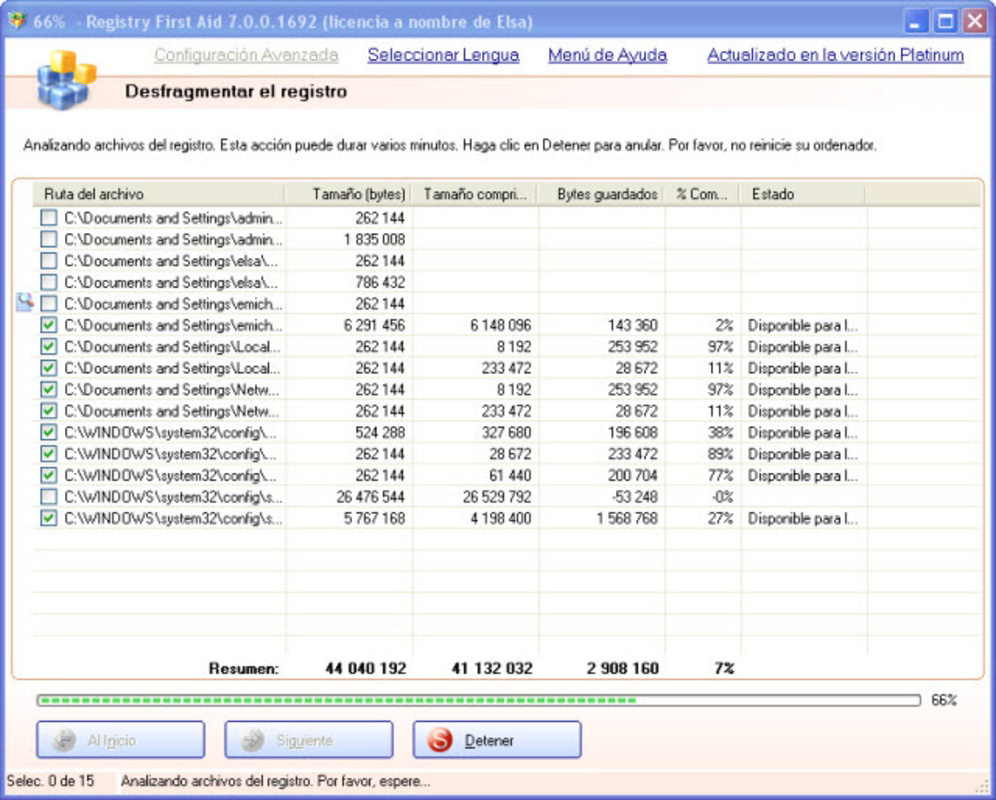Select the cell 1 568 768
The width and height of the screenshot is (996, 800).
coord(627,519)
